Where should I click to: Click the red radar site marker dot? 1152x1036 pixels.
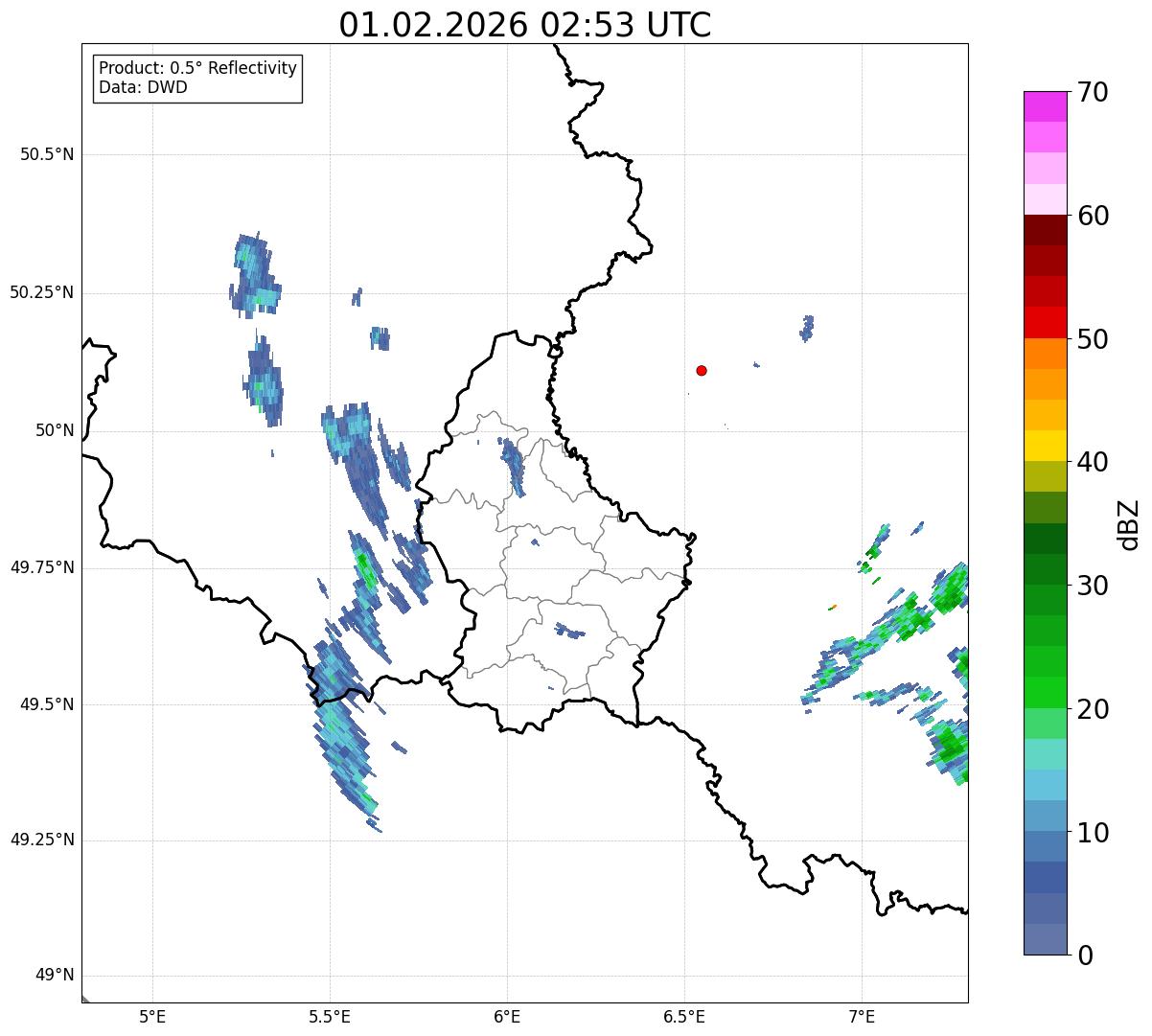click(702, 370)
